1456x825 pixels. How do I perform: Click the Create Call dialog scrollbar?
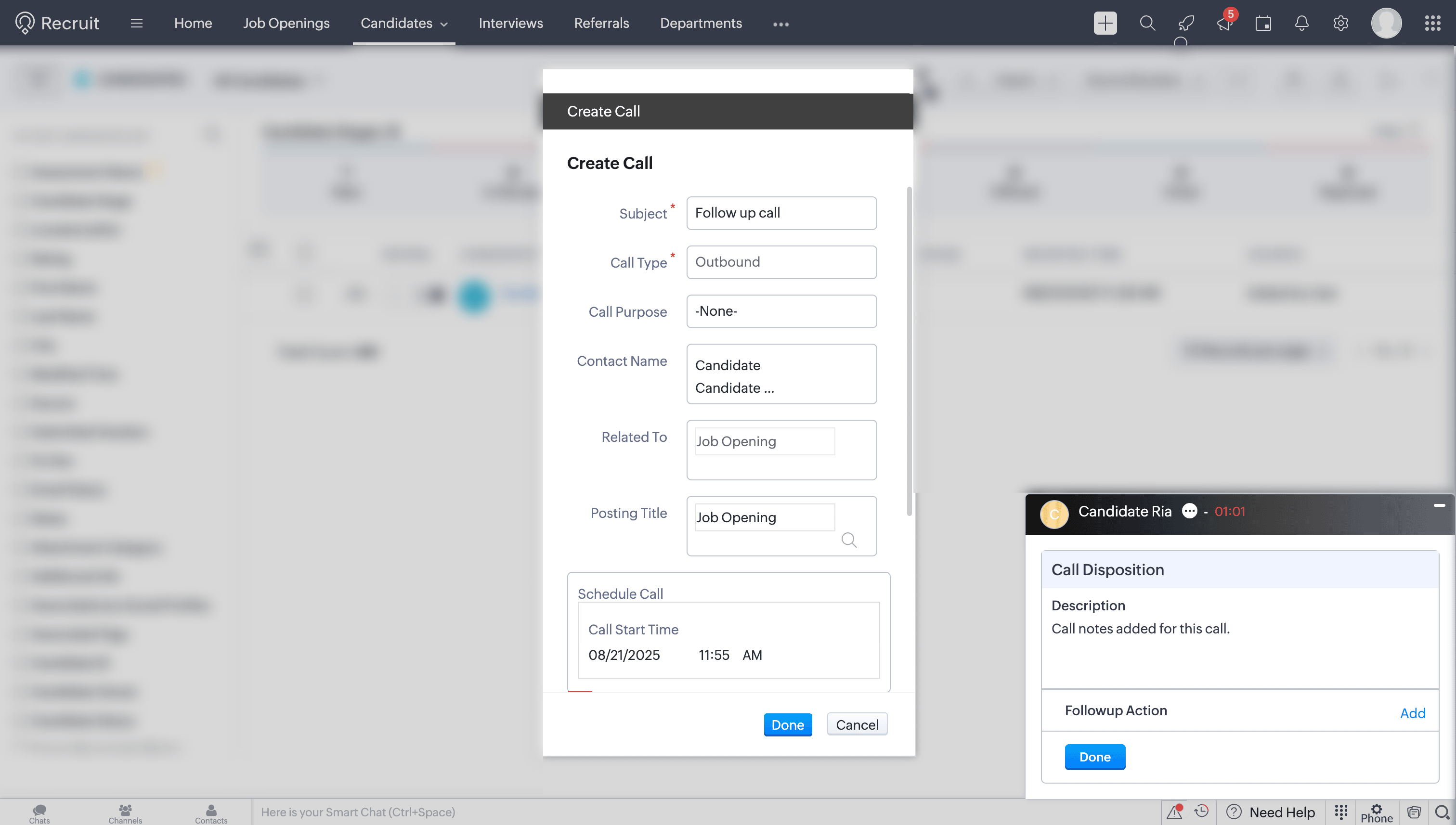tap(909, 351)
